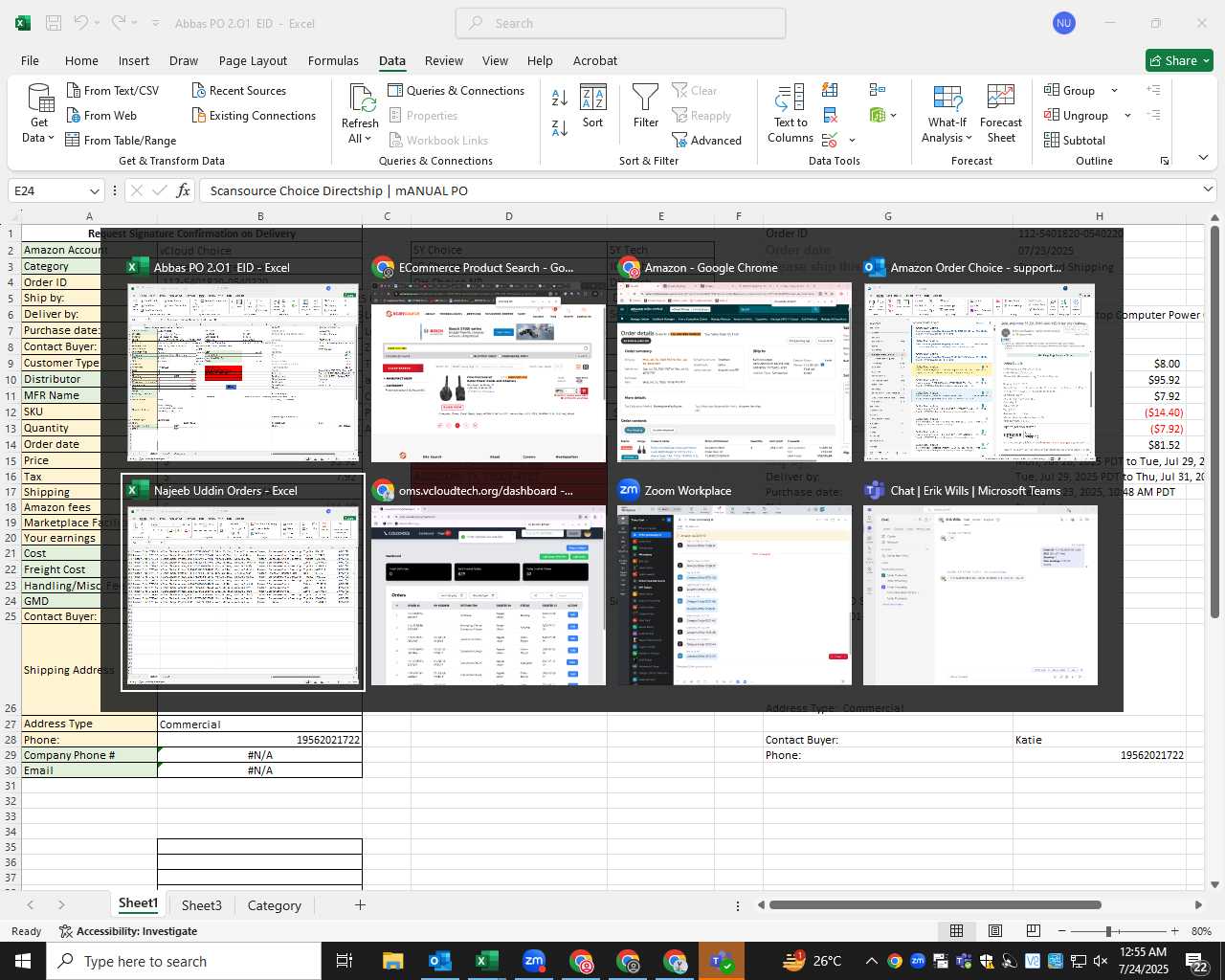The image size is (1225, 980).
Task: Switch to the Formulas tab
Action: pyautogui.click(x=333, y=60)
